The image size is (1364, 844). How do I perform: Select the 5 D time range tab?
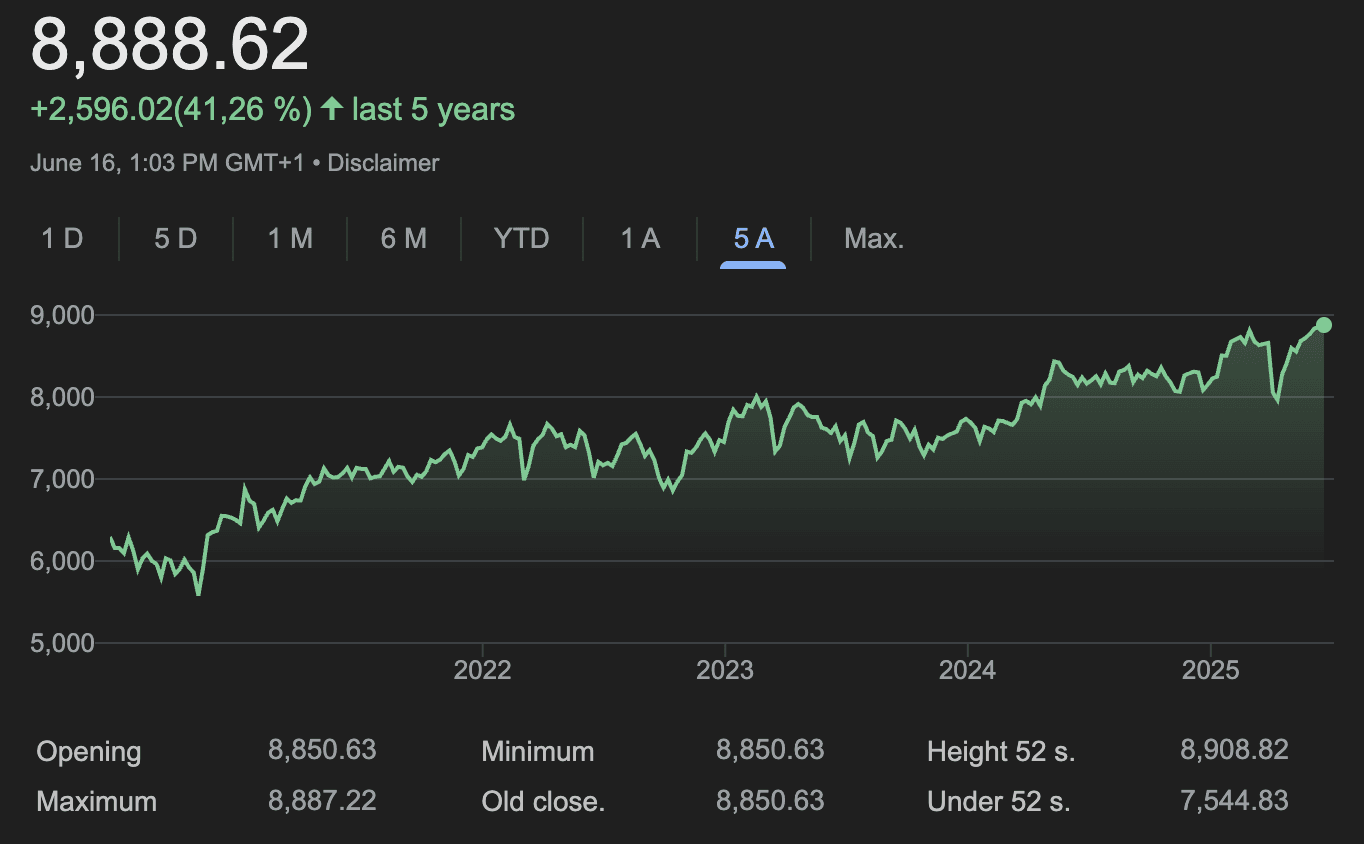point(176,239)
